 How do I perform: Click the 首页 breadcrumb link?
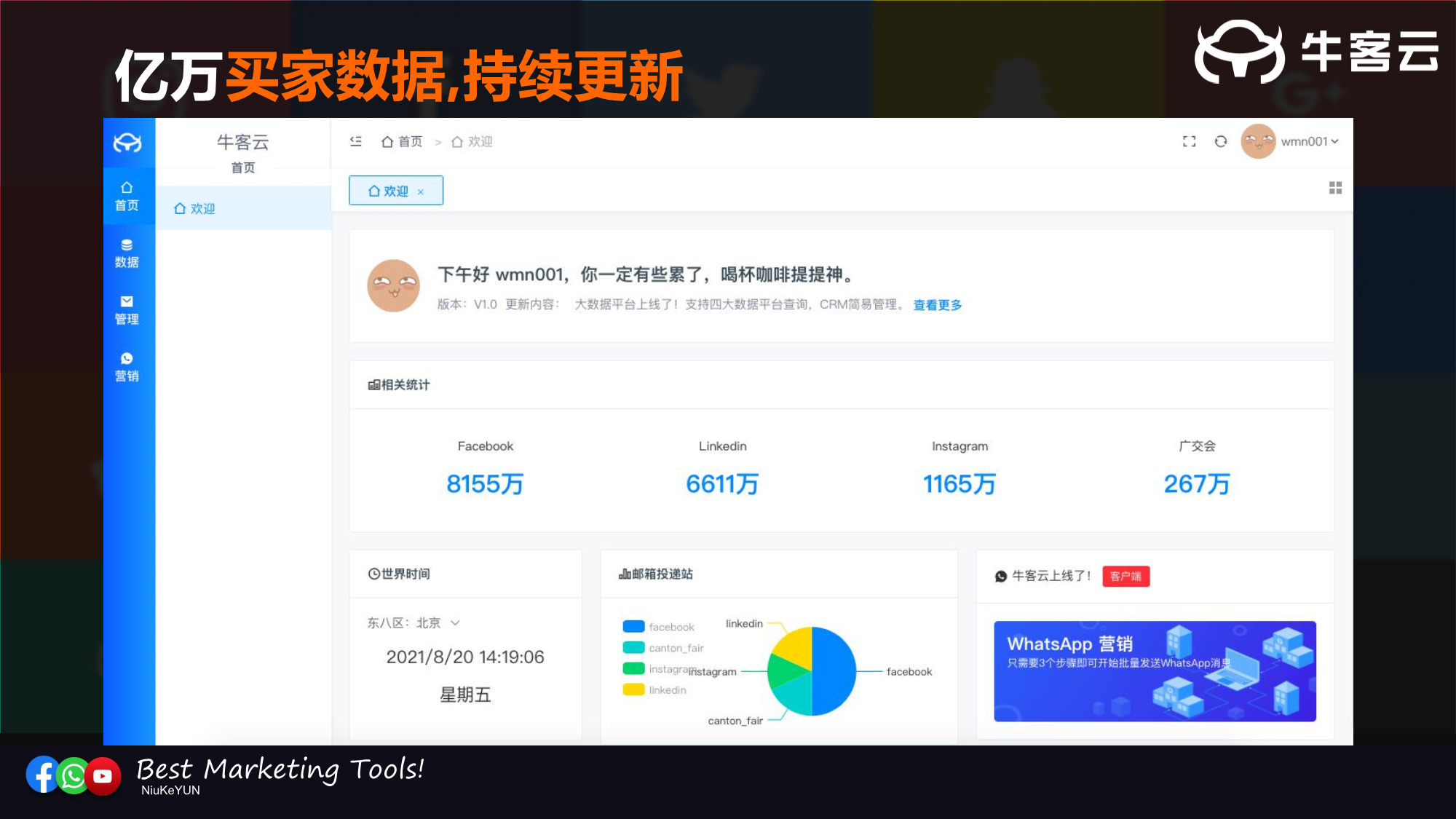pyautogui.click(x=402, y=141)
